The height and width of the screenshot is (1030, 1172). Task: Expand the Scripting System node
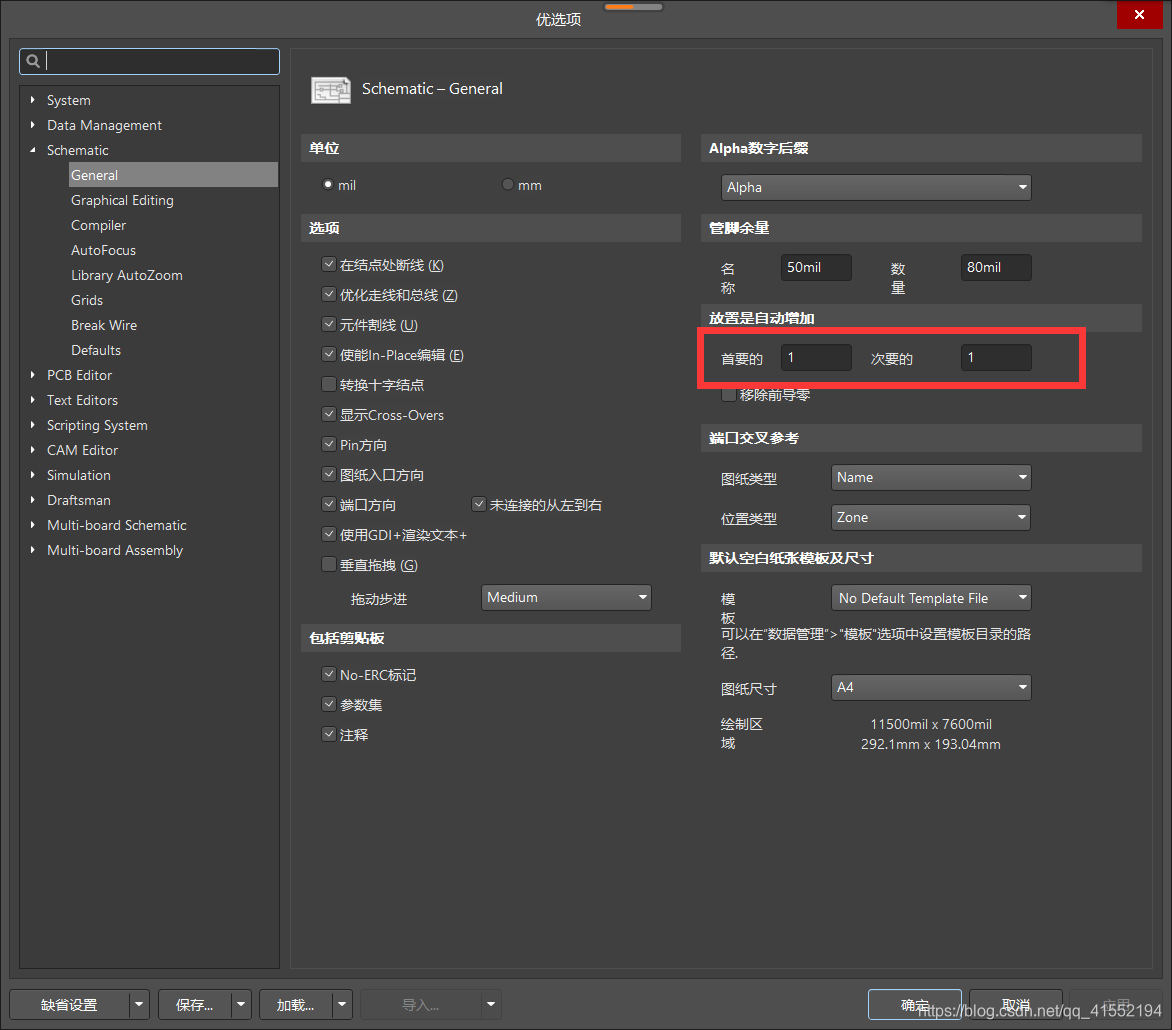coord(32,425)
